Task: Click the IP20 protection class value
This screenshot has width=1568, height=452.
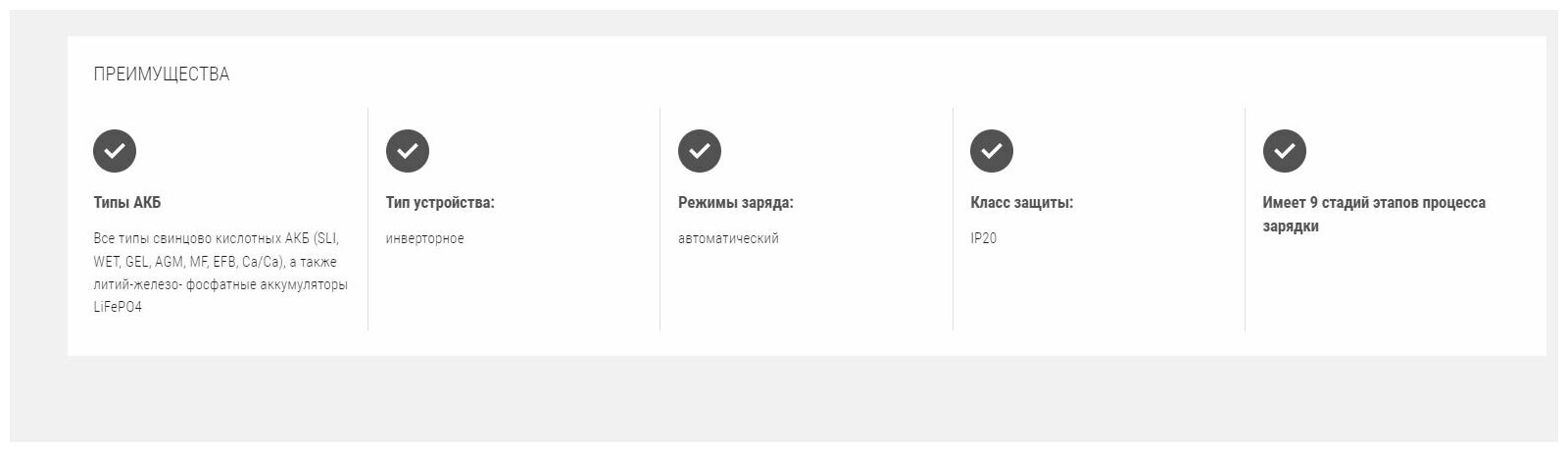Action: pos(983,238)
